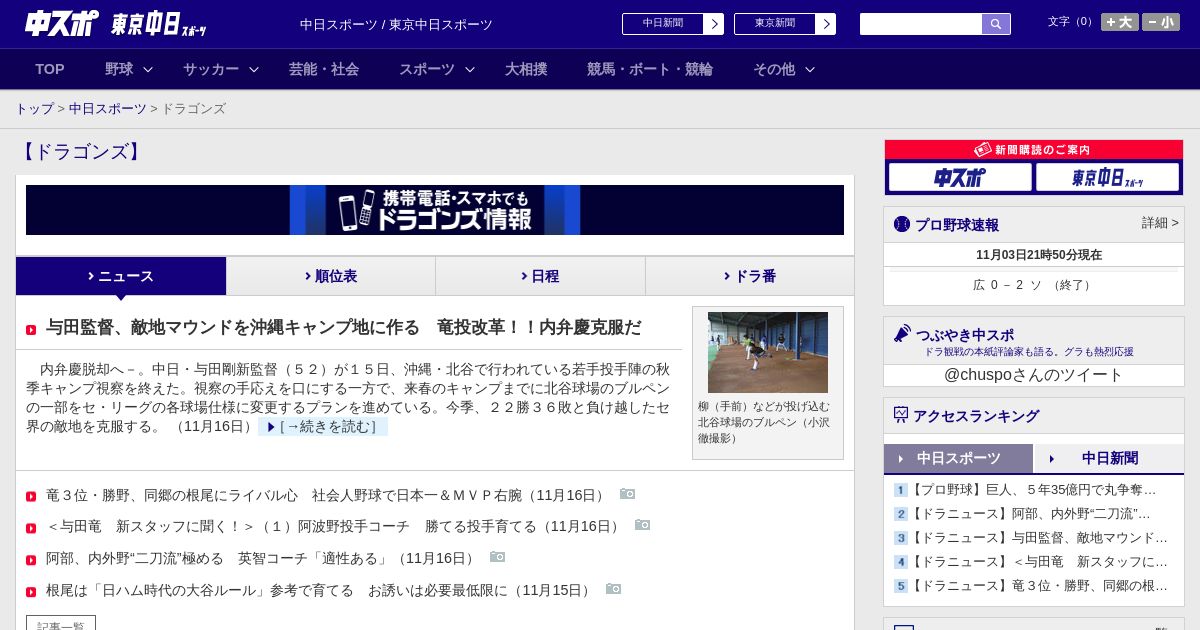Click camera icon beside 阿波野投手コーチ article
The image size is (1200, 630).
point(642,525)
